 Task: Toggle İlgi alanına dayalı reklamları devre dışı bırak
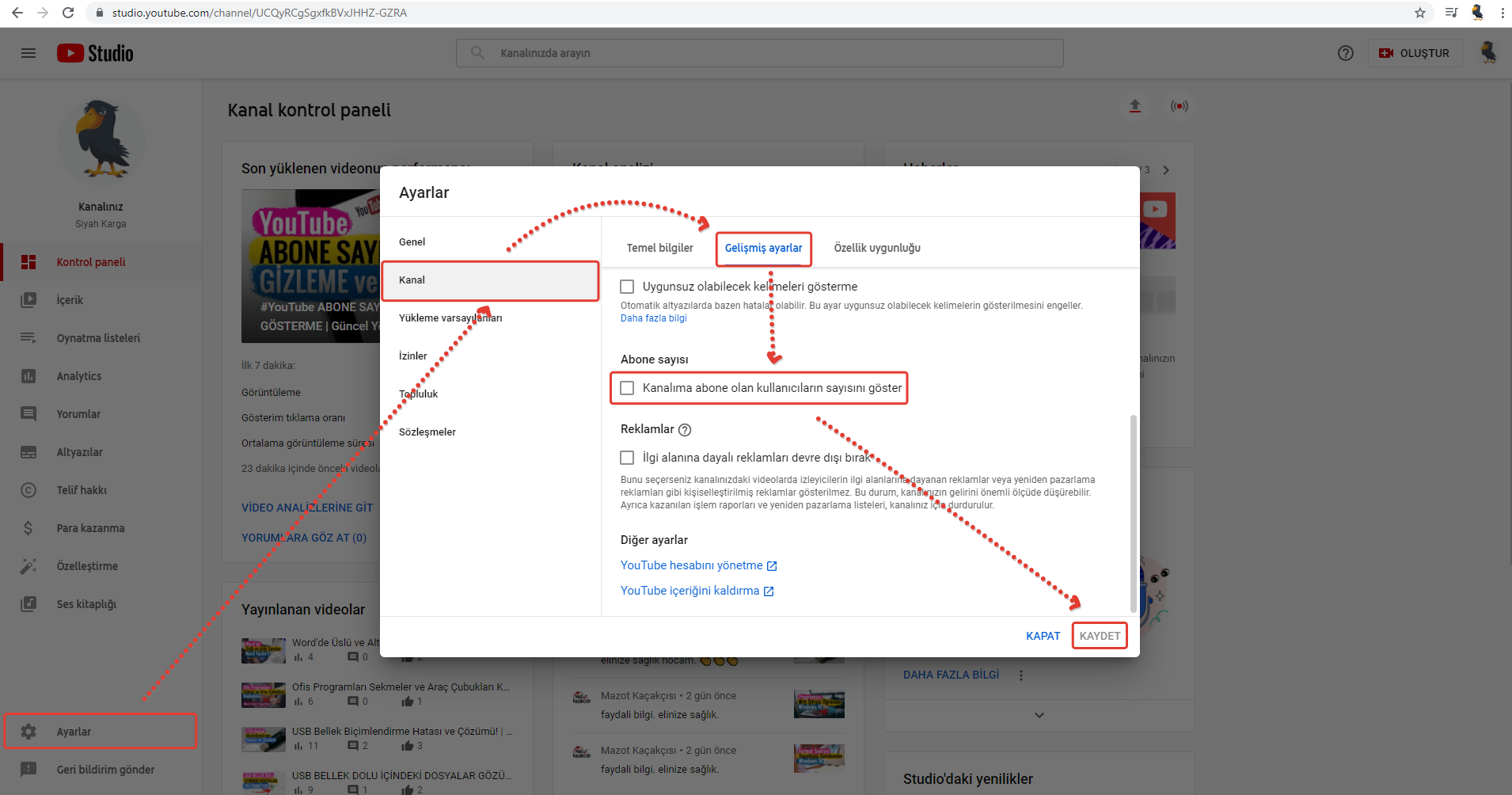tap(627, 458)
